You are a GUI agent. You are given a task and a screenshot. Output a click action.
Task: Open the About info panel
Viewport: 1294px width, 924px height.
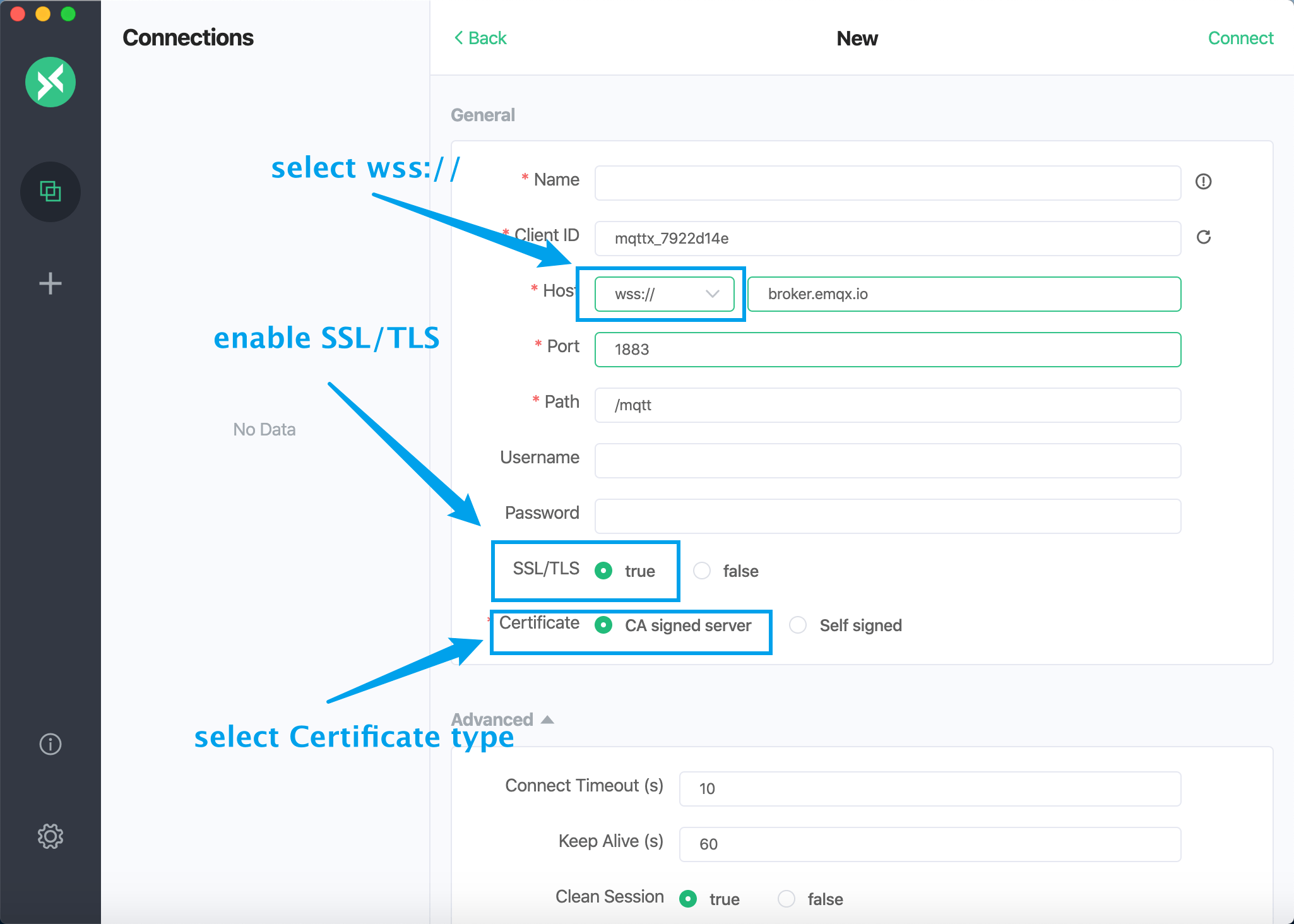tap(50, 743)
